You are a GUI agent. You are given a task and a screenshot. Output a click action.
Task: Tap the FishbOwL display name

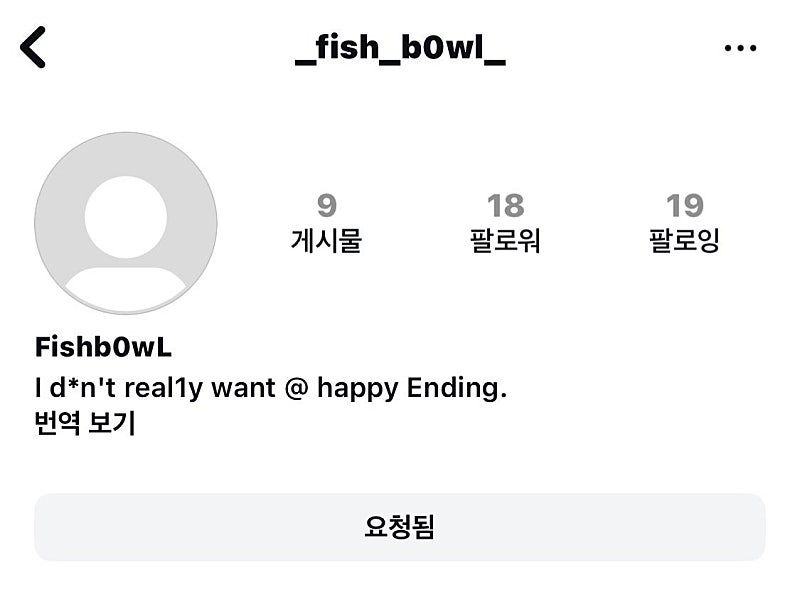[x=103, y=347]
